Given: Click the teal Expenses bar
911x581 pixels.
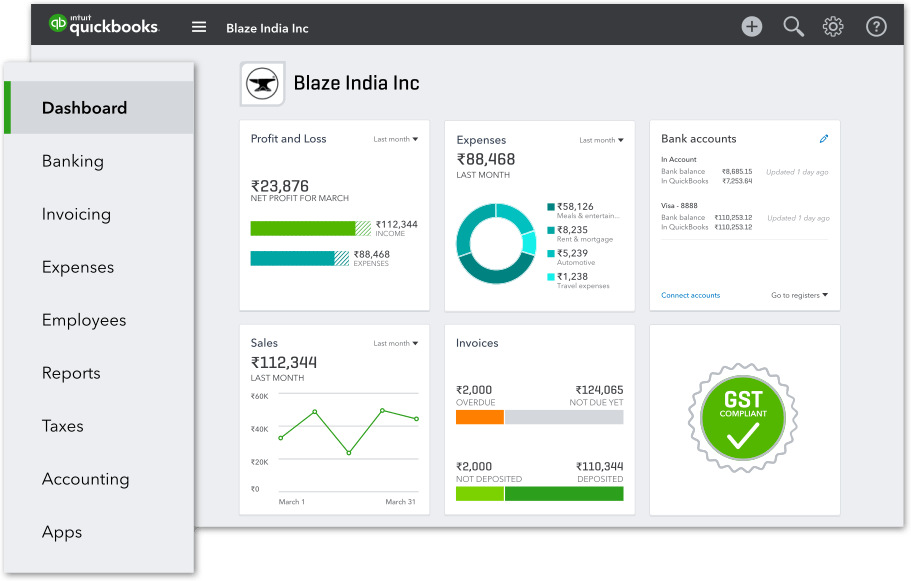Looking at the screenshot, I should point(299,258).
